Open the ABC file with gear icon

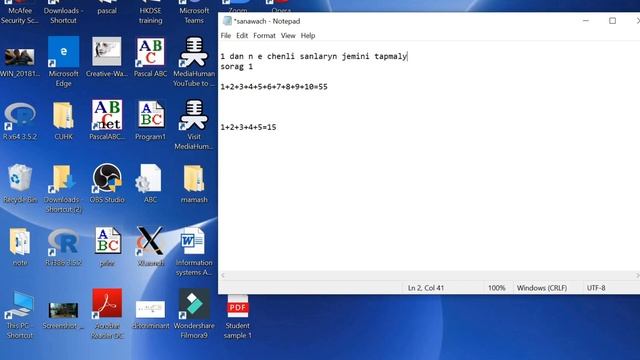(x=149, y=178)
